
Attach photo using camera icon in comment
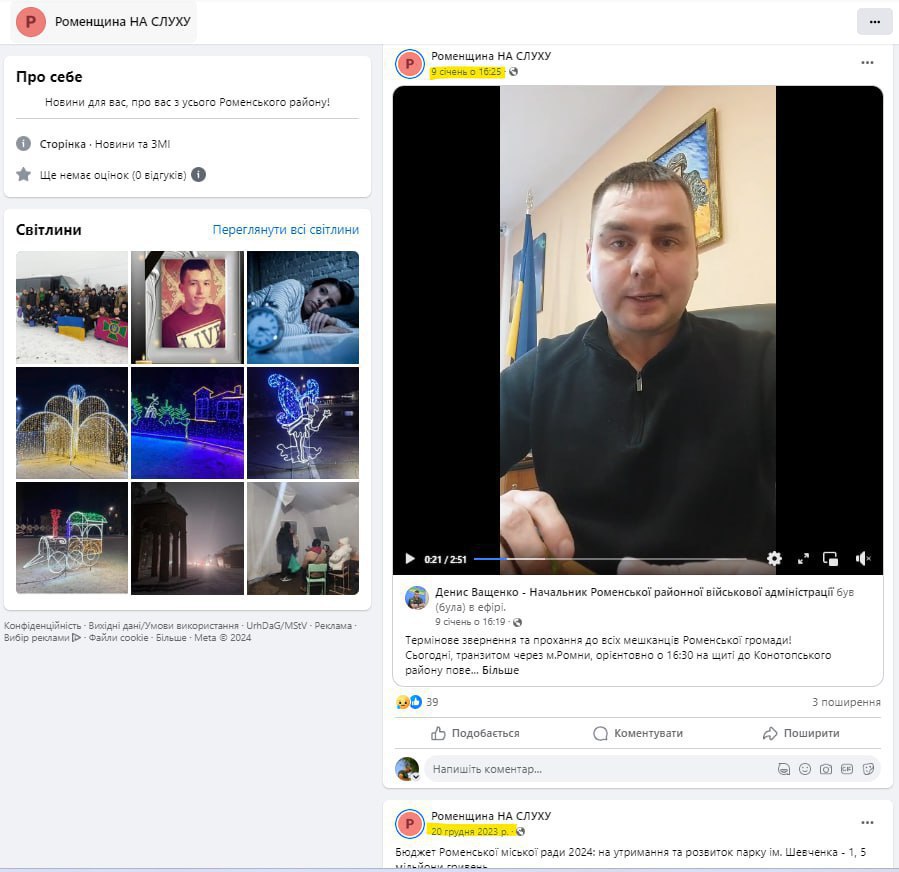tap(826, 769)
